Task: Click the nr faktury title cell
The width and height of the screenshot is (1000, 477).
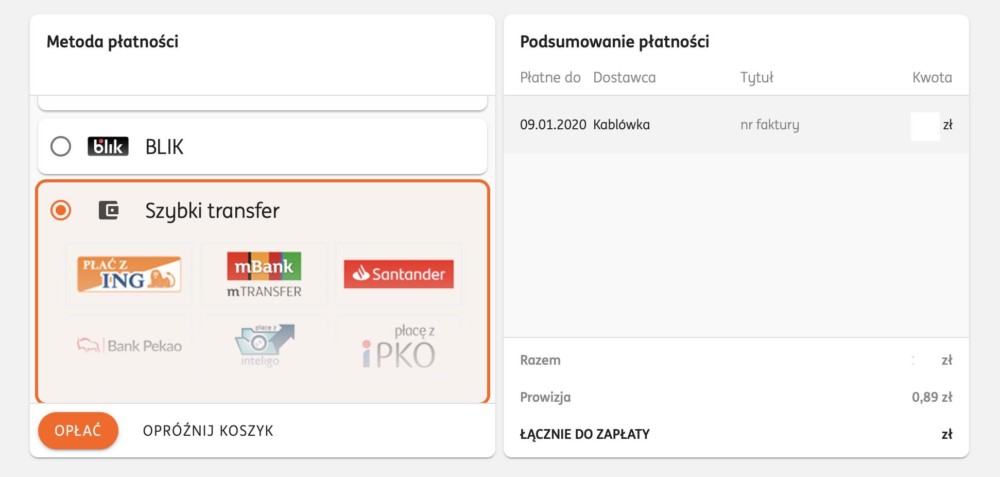Action: (770, 125)
